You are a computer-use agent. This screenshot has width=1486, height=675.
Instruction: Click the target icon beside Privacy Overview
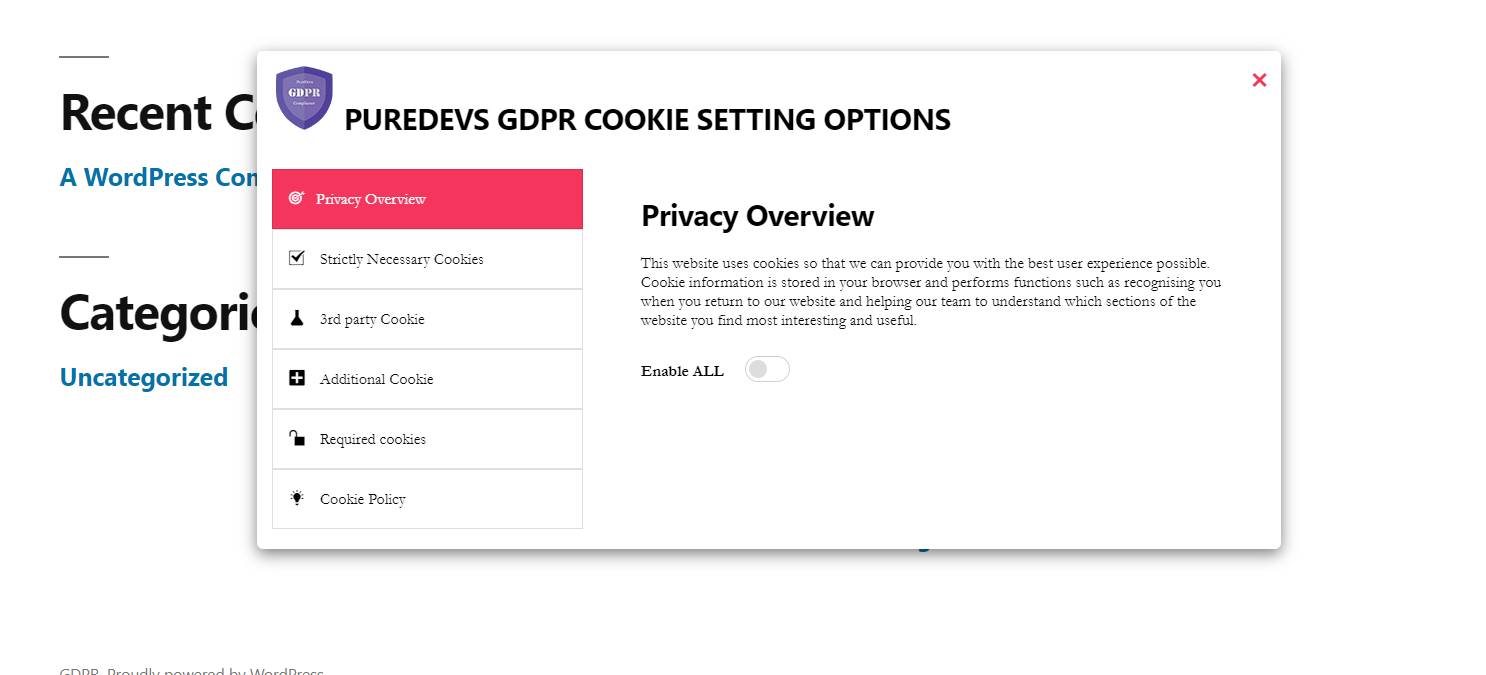point(297,198)
